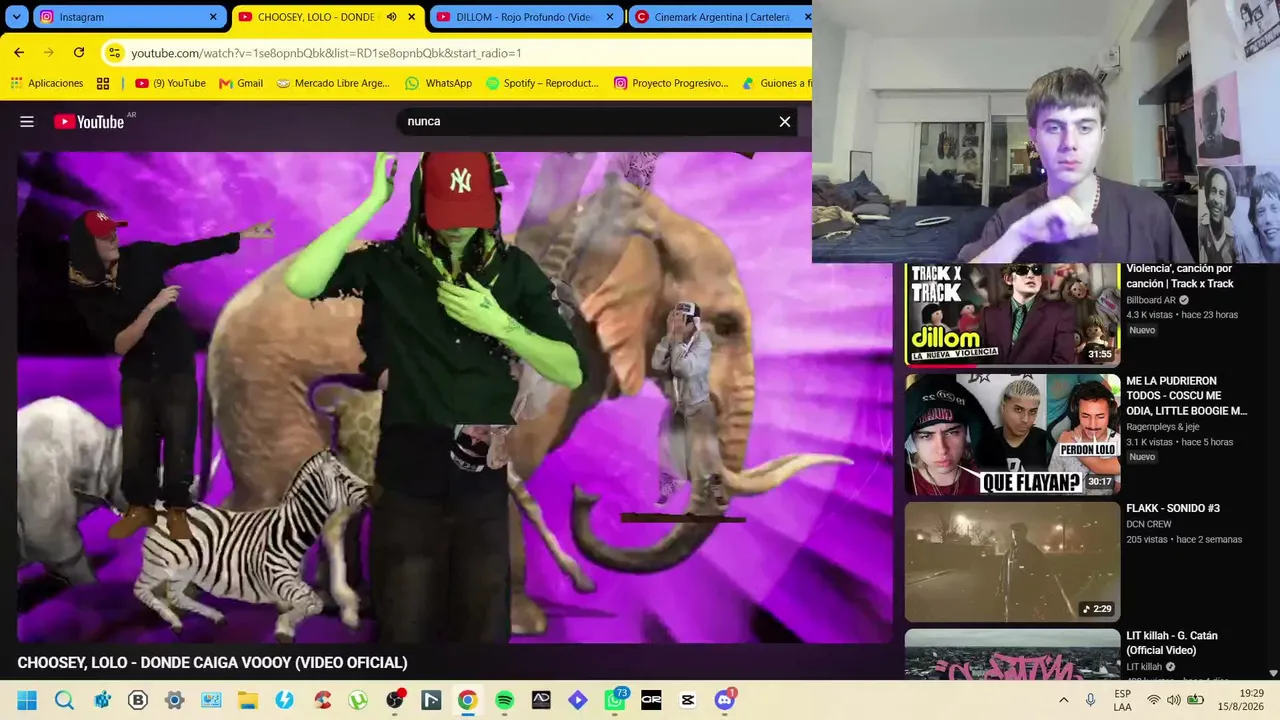Open the Chrome tab search dropdown
1280x720 pixels.
pos(17,17)
